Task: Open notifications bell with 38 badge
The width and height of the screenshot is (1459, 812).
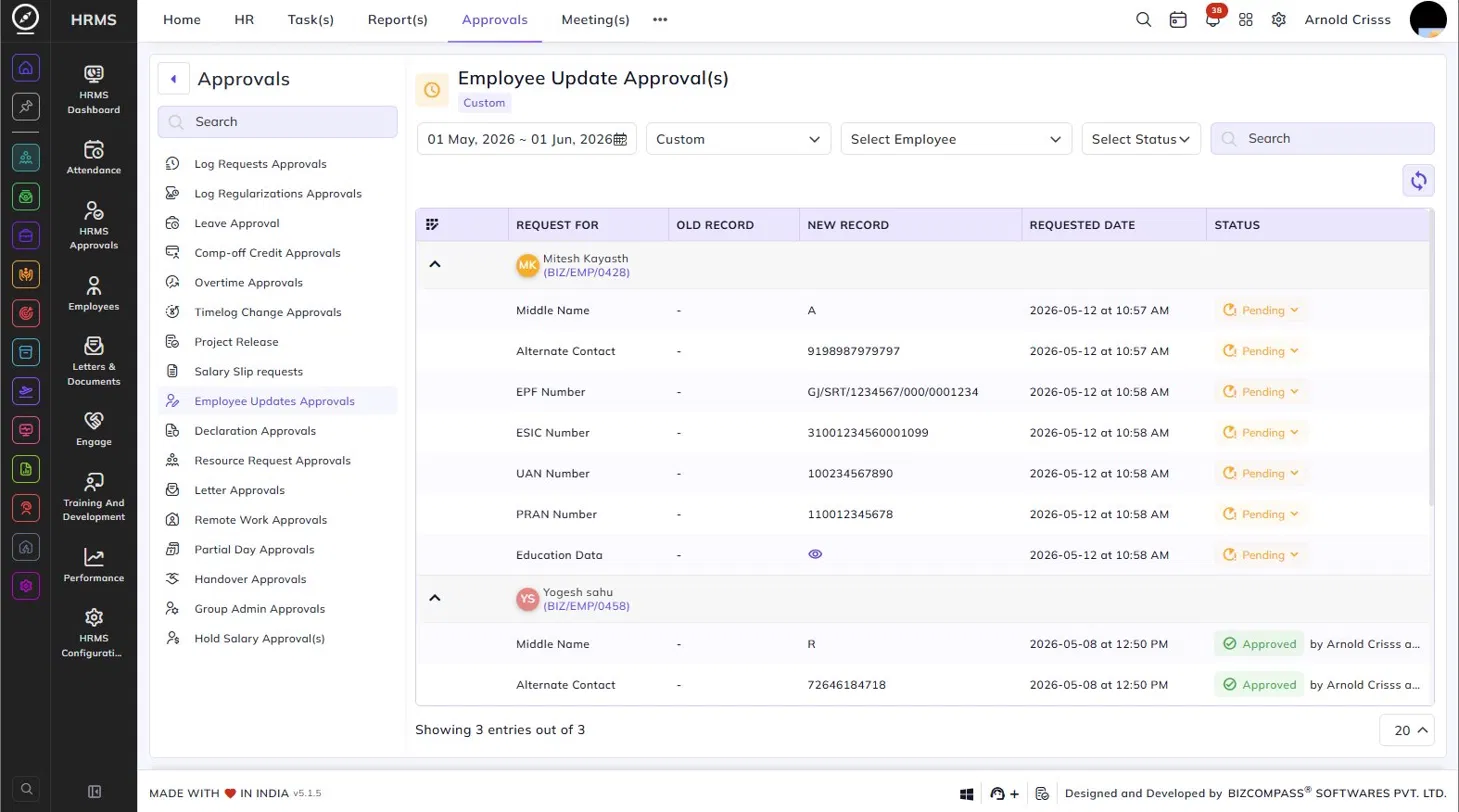Action: pyautogui.click(x=1213, y=20)
